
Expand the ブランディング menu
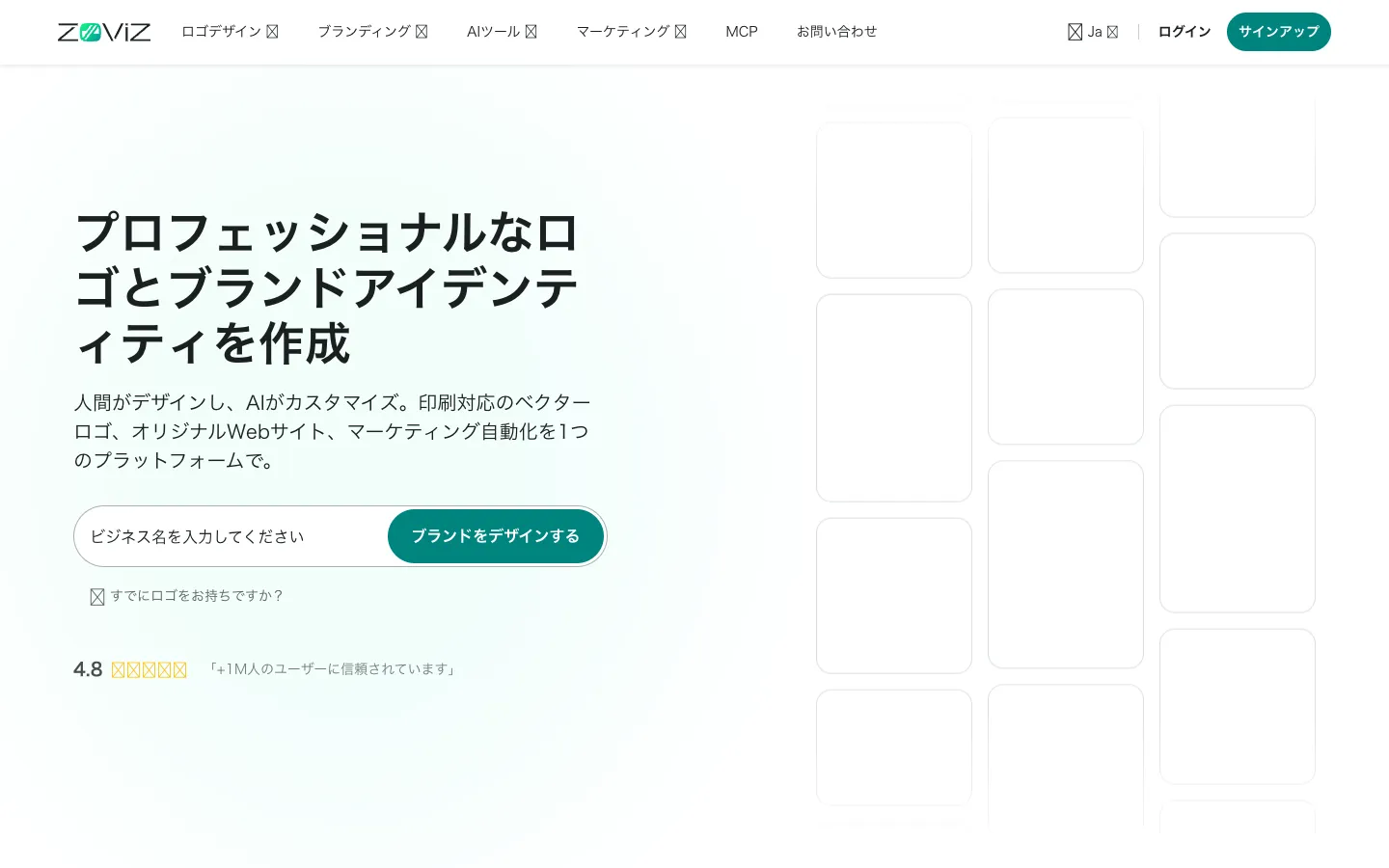372,32
